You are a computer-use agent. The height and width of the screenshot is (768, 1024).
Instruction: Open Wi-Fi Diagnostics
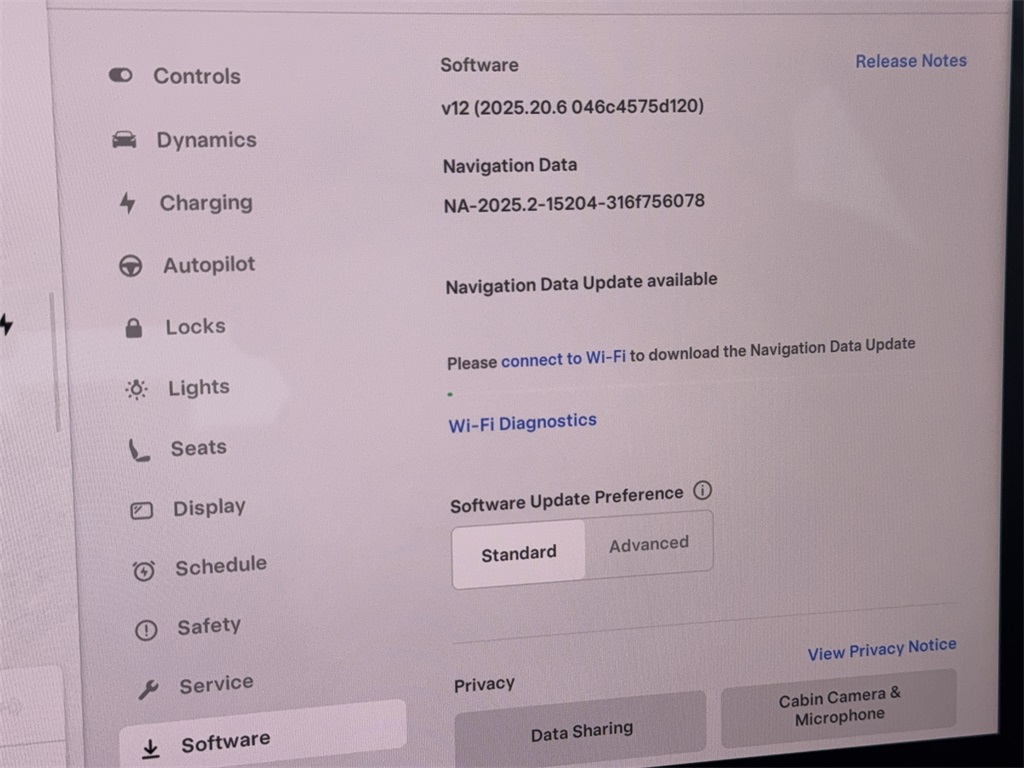tap(522, 423)
